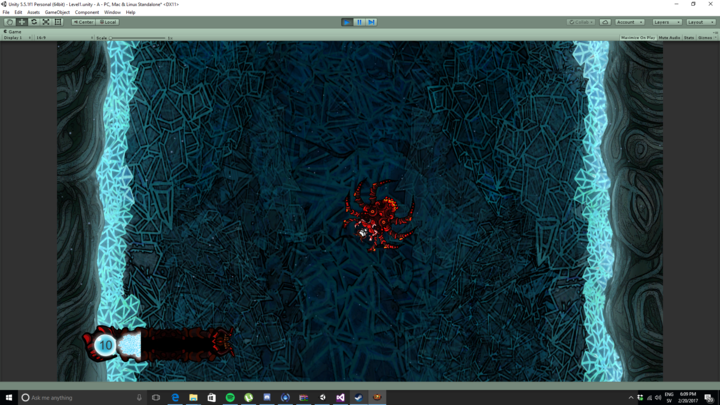This screenshot has width=720, height=405.
Task: Toggle Mute Audio in Game view
Action: (669, 38)
